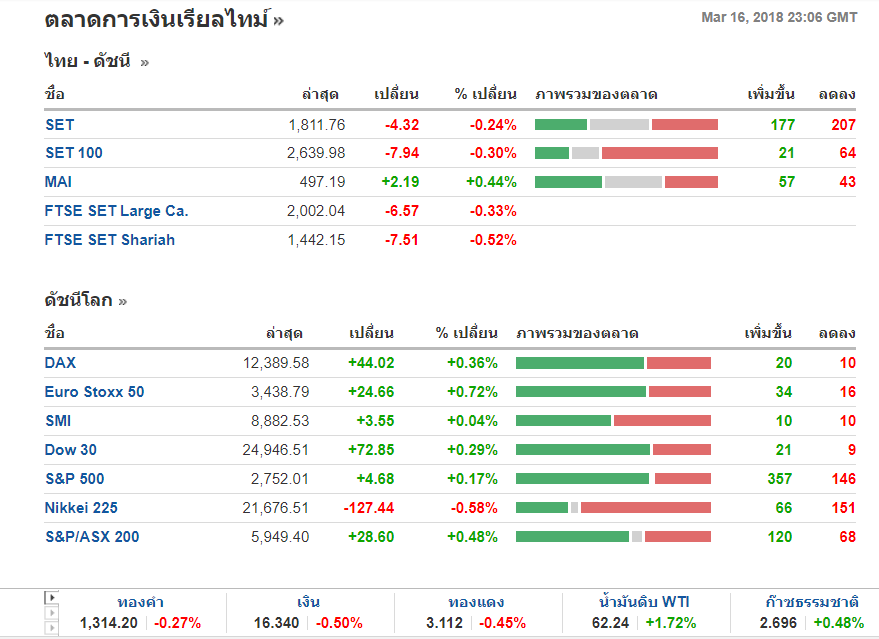Open the เงิน commodity link

pos(308,603)
